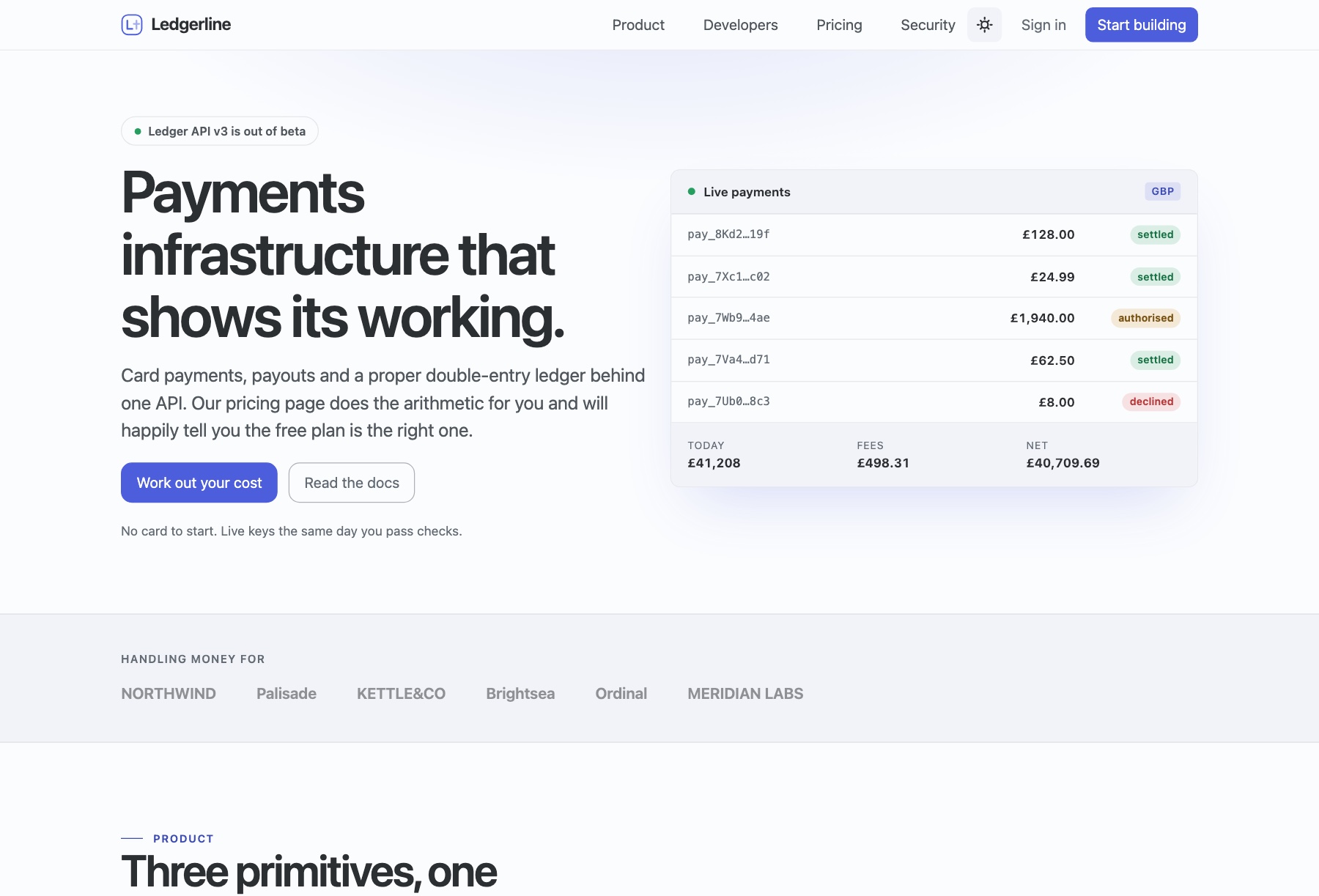The height and width of the screenshot is (896, 1319).
Task: Click the settled badge for pay_7Xc1…c02
Action: (1155, 277)
